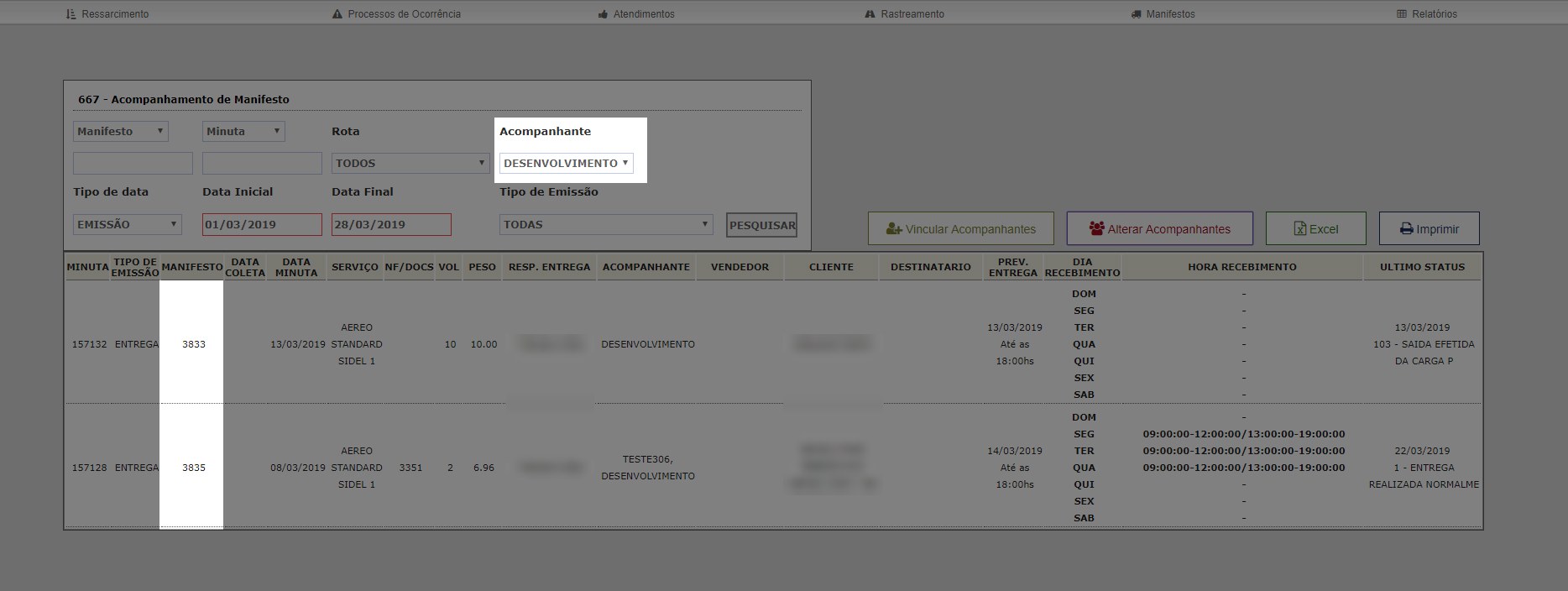Click the group icon on Alterar Acompanhantes

tap(1096, 228)
